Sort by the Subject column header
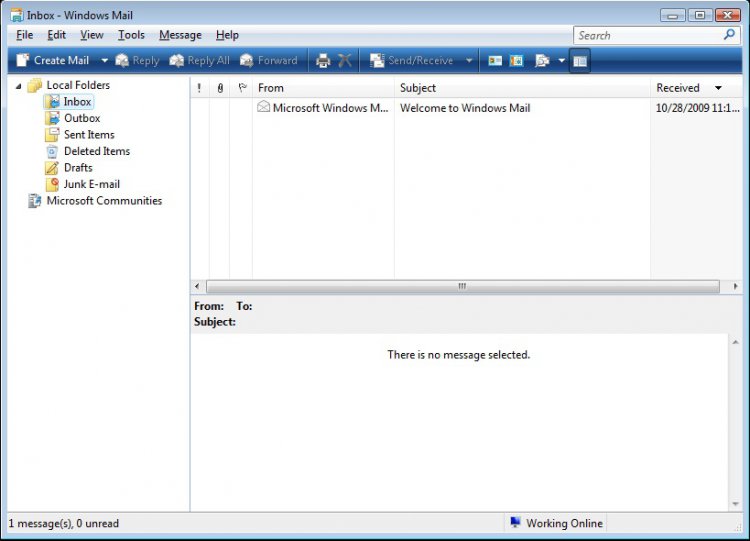The height and width of the screenshot is (541, 750). (x=522, y=88)
